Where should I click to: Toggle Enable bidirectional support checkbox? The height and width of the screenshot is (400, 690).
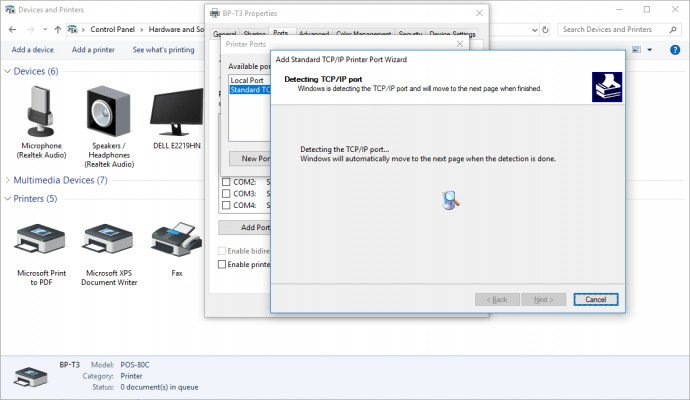click(x=222, y=251)
